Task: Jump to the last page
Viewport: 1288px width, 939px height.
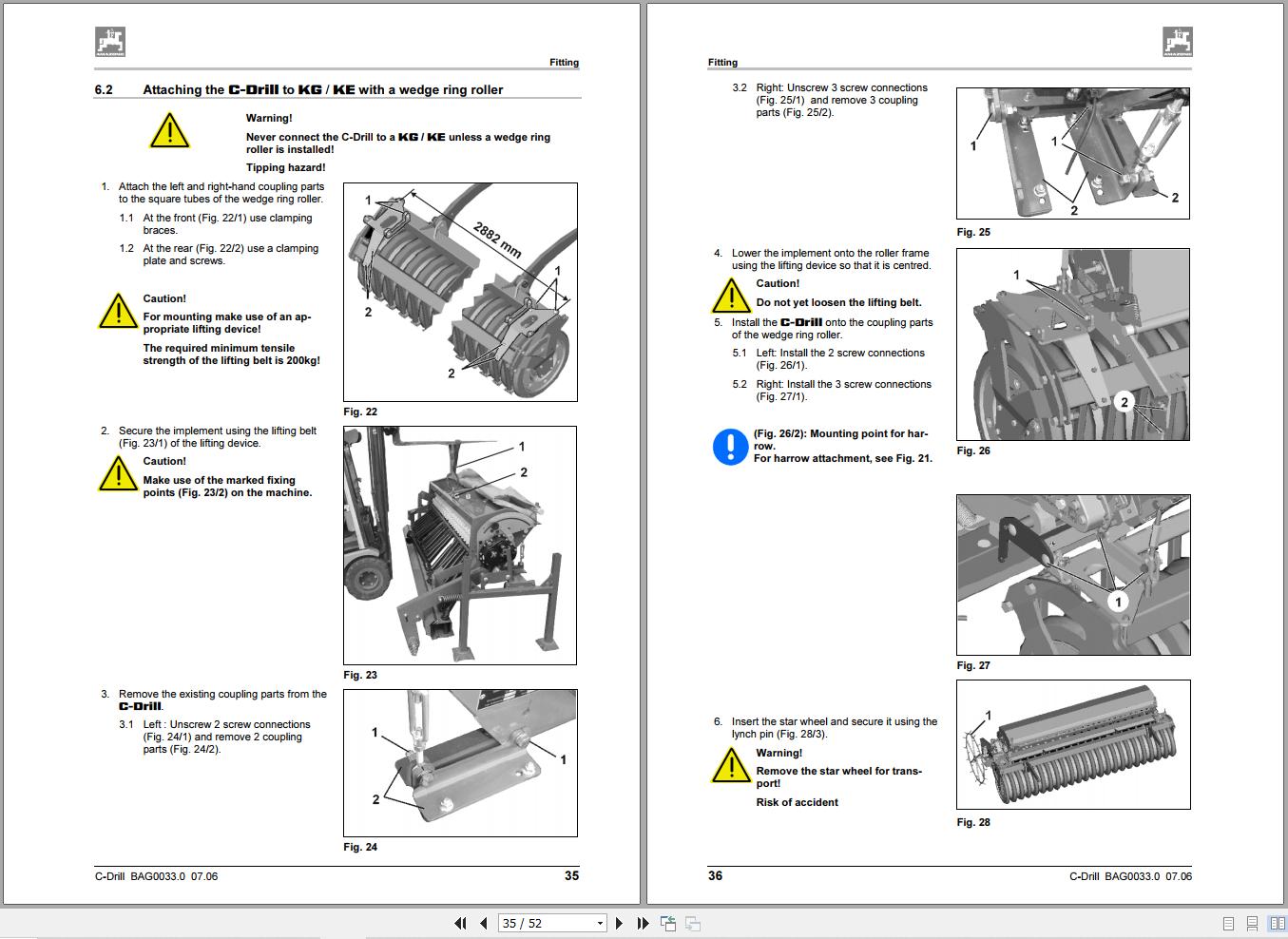Action: point(644,923)
